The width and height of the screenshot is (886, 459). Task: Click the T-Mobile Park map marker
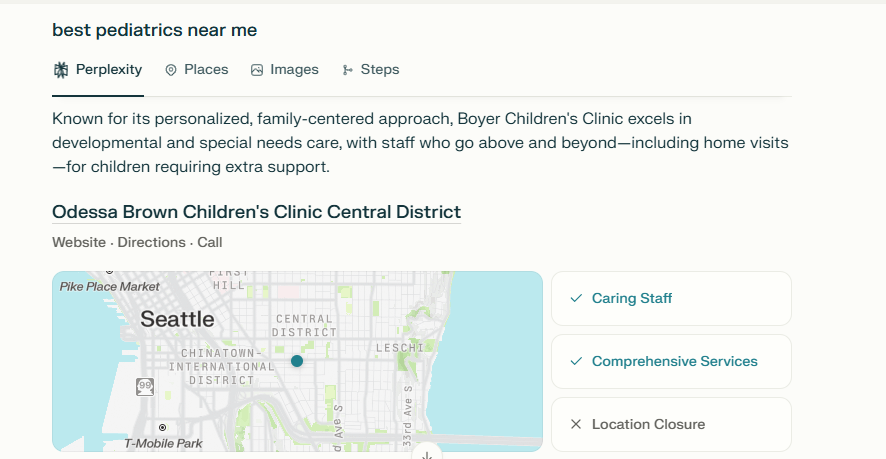[x=163, y=427]
